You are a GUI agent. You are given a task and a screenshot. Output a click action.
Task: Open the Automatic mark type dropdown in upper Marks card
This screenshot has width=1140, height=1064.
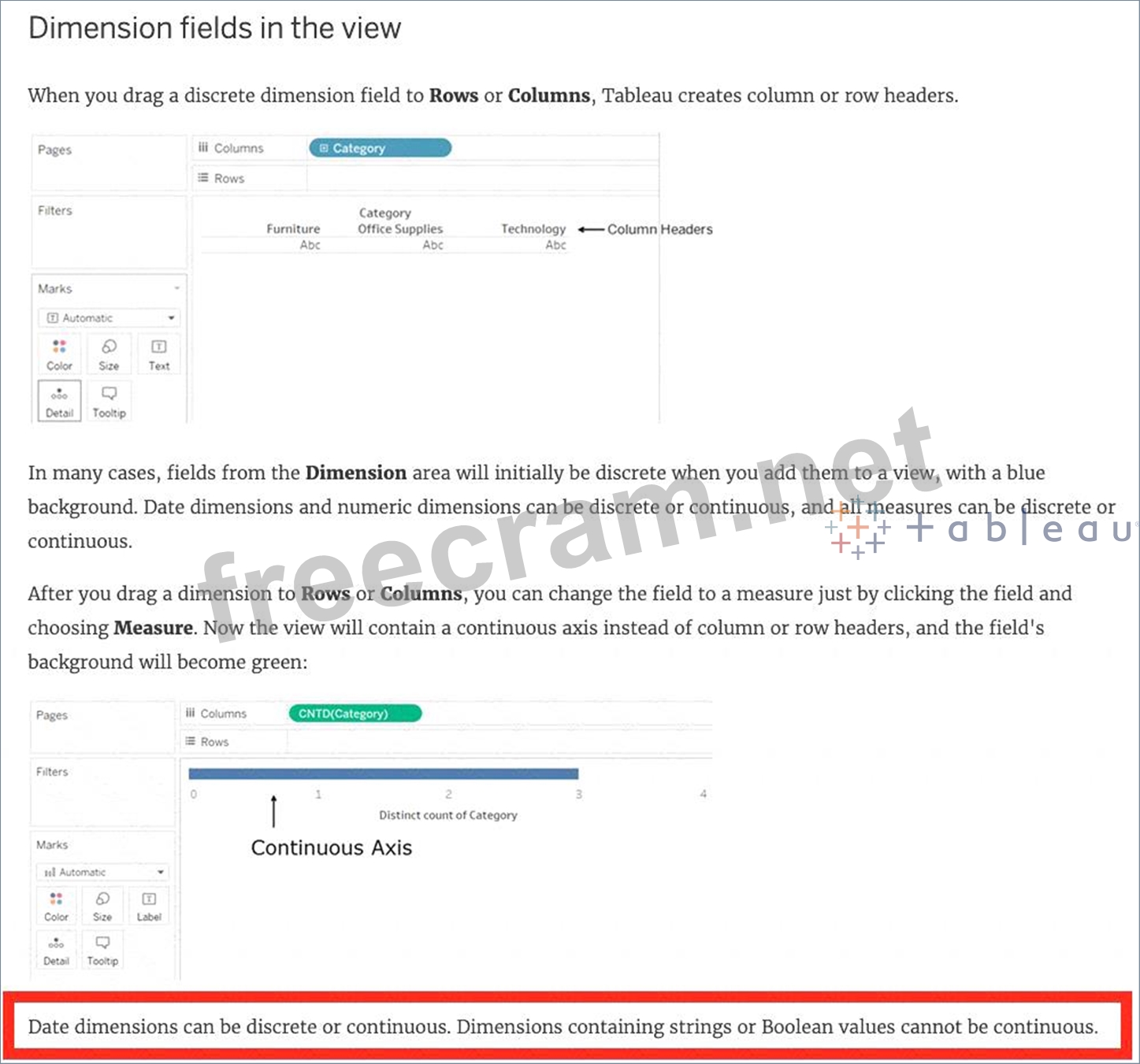tap(109, 318)
